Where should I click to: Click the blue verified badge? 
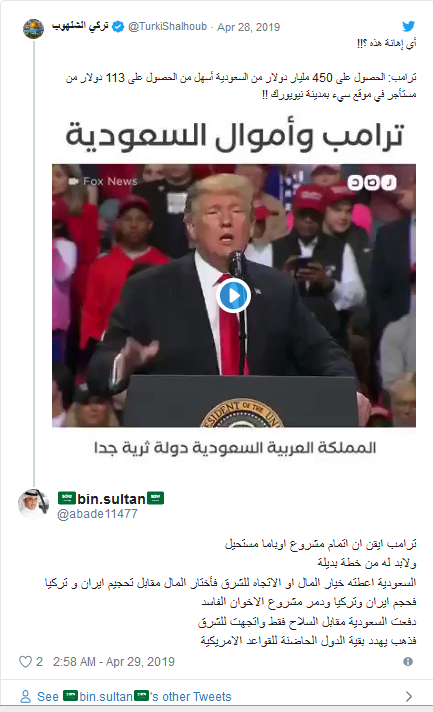pos(118,27)
